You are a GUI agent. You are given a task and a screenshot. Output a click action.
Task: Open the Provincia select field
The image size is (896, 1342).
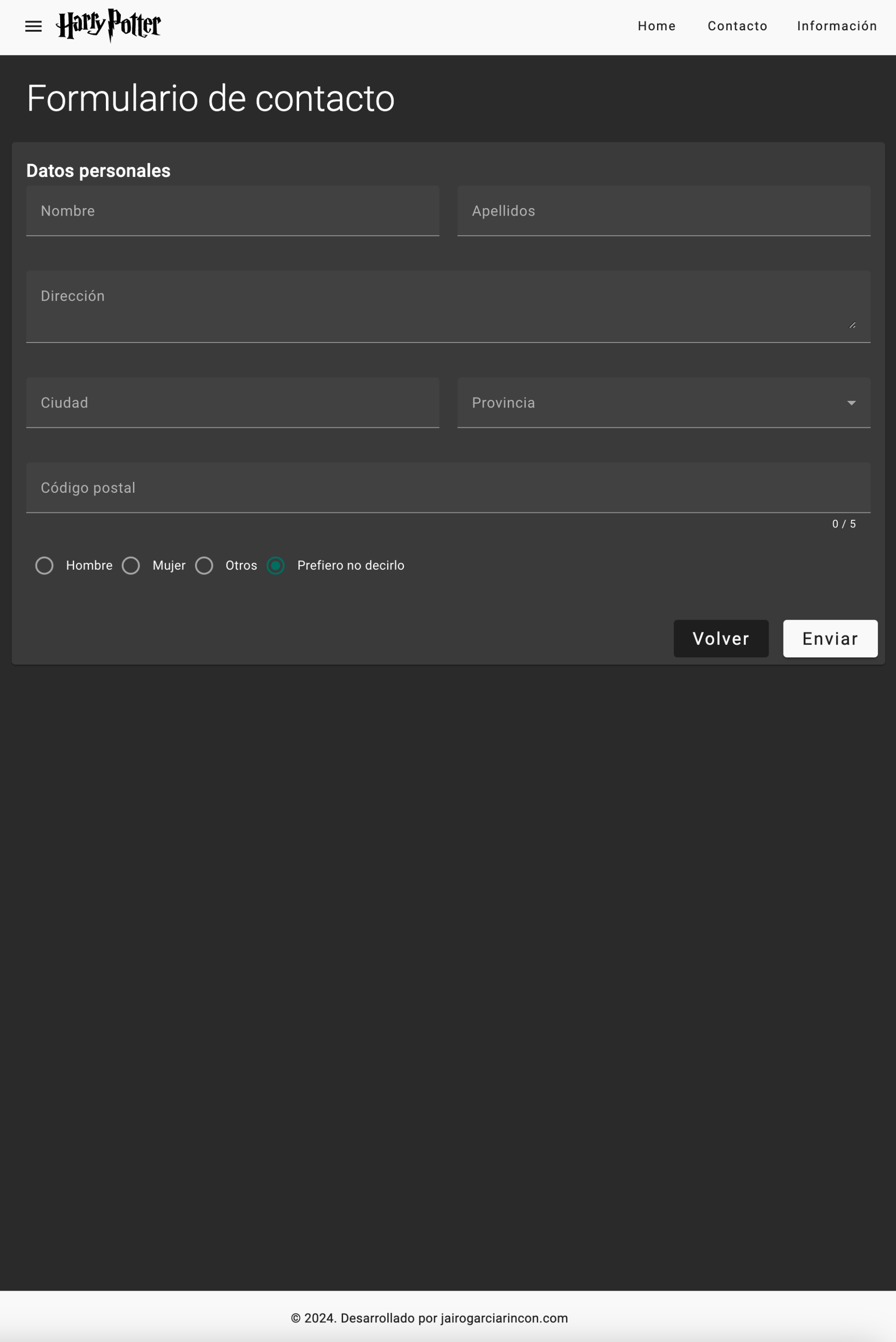(651, 403)
